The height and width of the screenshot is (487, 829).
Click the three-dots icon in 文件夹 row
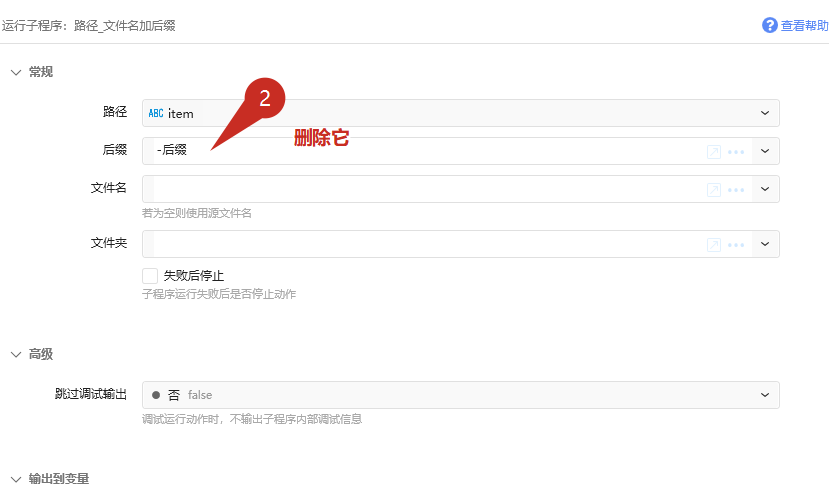coord(736,245)
